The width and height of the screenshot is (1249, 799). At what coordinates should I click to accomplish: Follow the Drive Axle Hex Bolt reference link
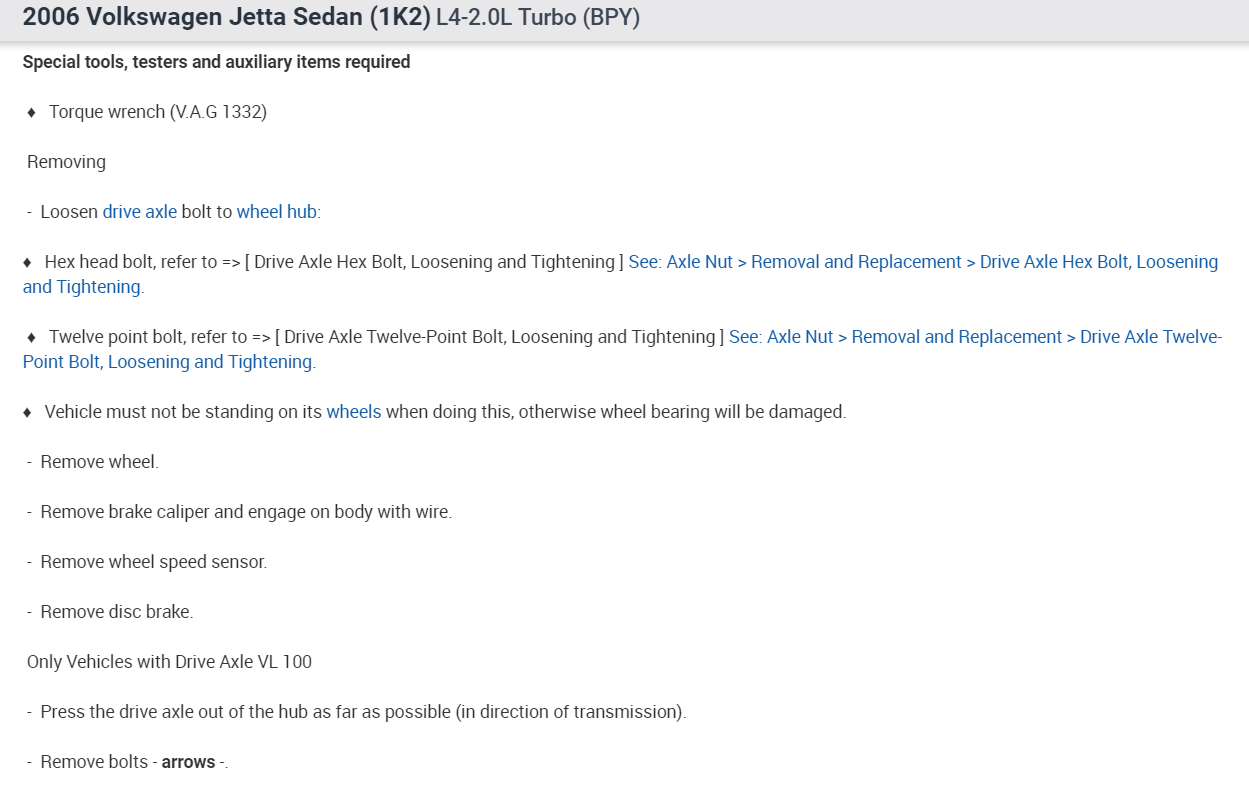[922, 262]
